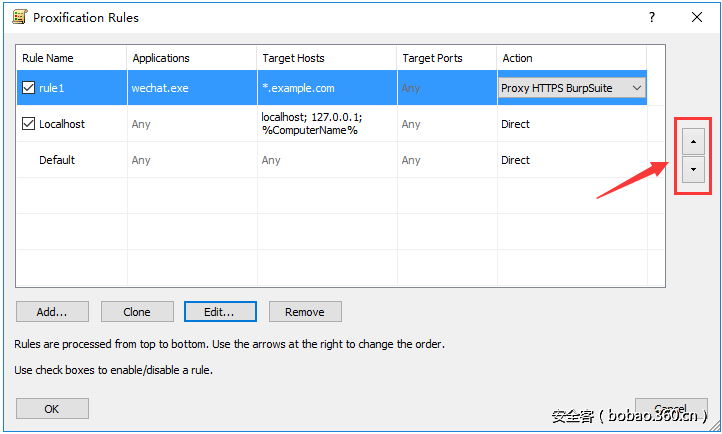Viewport: 722px width, 434px height.
Task: Click the move rule down arrow
Action: pos(692,169)
